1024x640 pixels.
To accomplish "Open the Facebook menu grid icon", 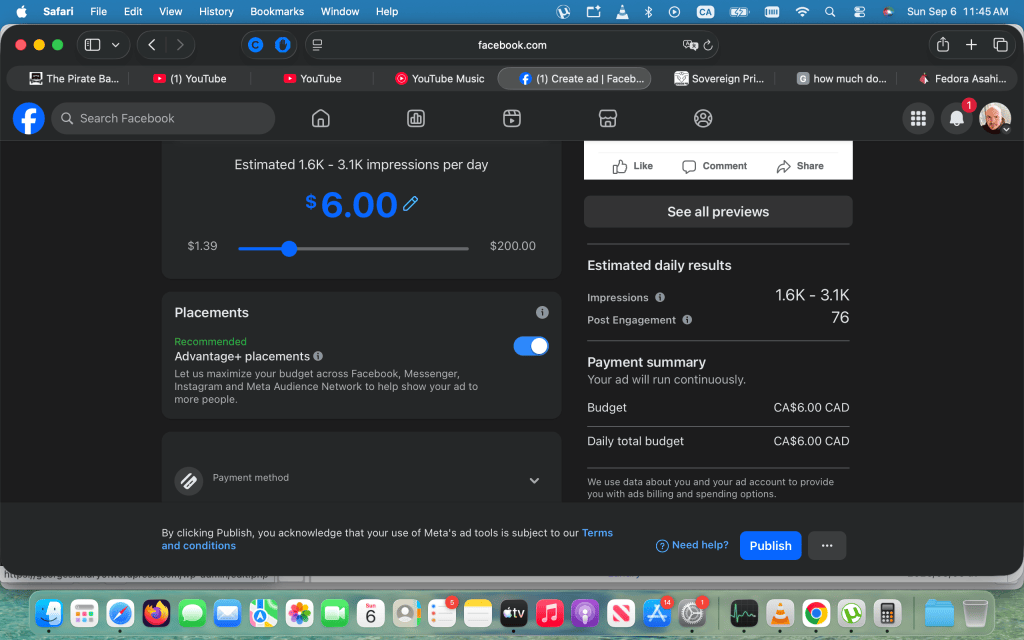I will 918,118.
